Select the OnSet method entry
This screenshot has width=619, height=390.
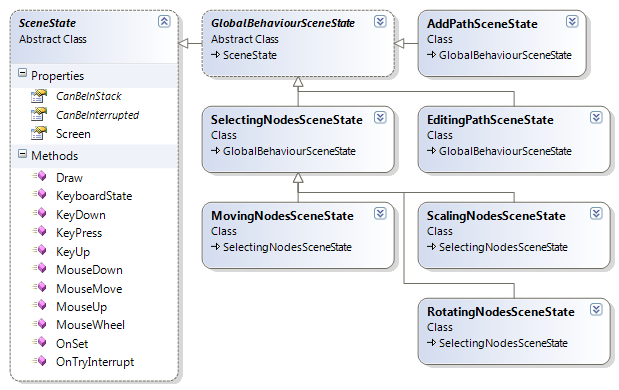tap(72, 343)
